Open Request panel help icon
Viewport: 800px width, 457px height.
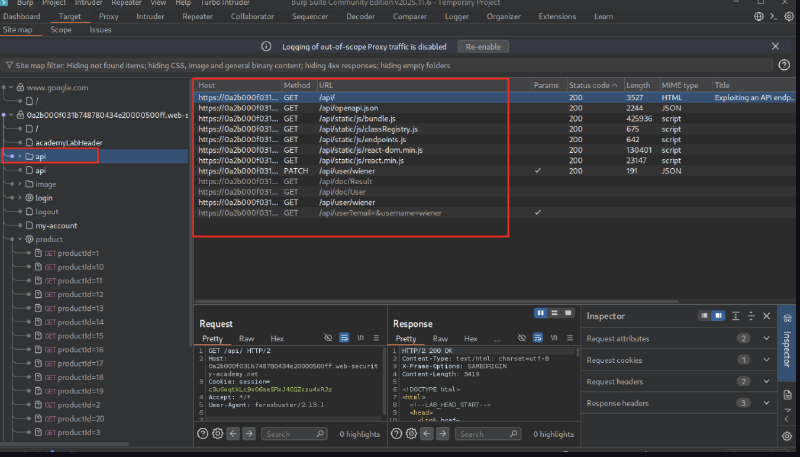(203, 434)
